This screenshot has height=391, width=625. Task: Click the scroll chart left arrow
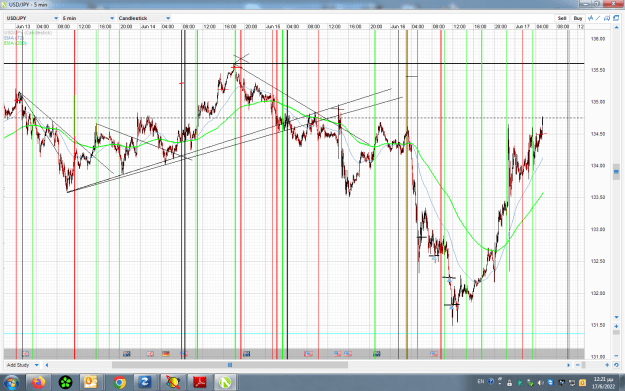pyautogui.click(x=47, y=365)
